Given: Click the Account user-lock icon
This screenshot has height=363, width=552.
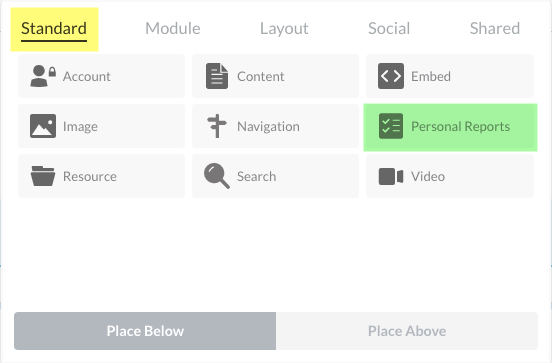Looking at the screenshot, I should click(x=43, y=76).
